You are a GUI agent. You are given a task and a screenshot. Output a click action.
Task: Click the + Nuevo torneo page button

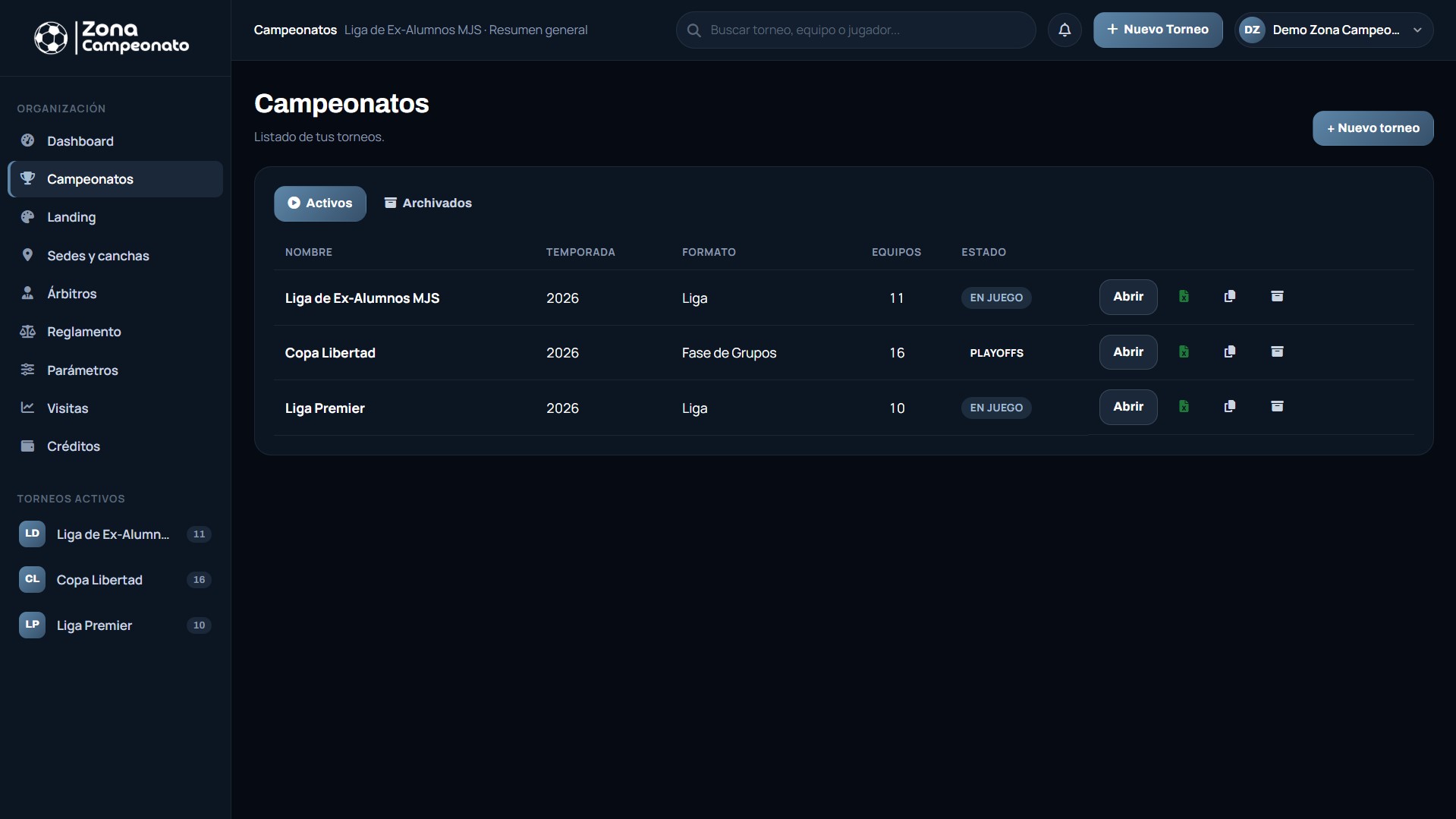[x=1373, y=128]
